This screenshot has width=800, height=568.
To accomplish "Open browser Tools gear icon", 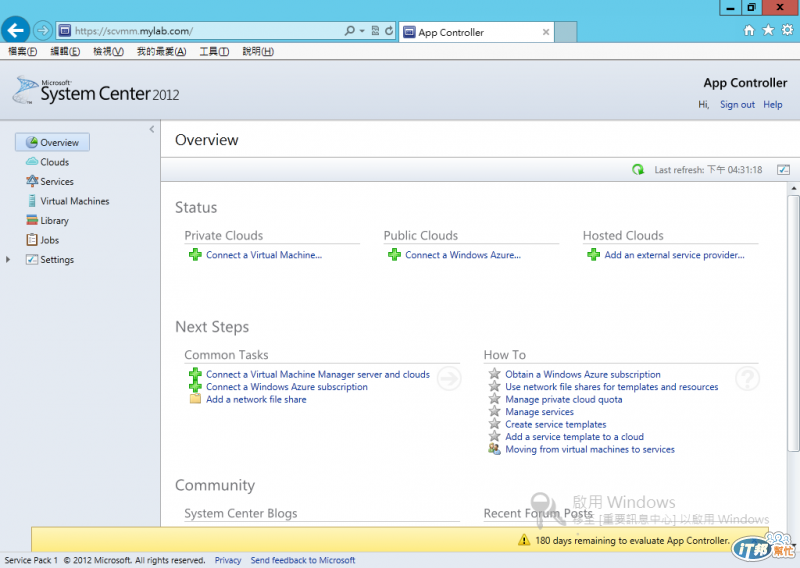I will pos(787,30).
